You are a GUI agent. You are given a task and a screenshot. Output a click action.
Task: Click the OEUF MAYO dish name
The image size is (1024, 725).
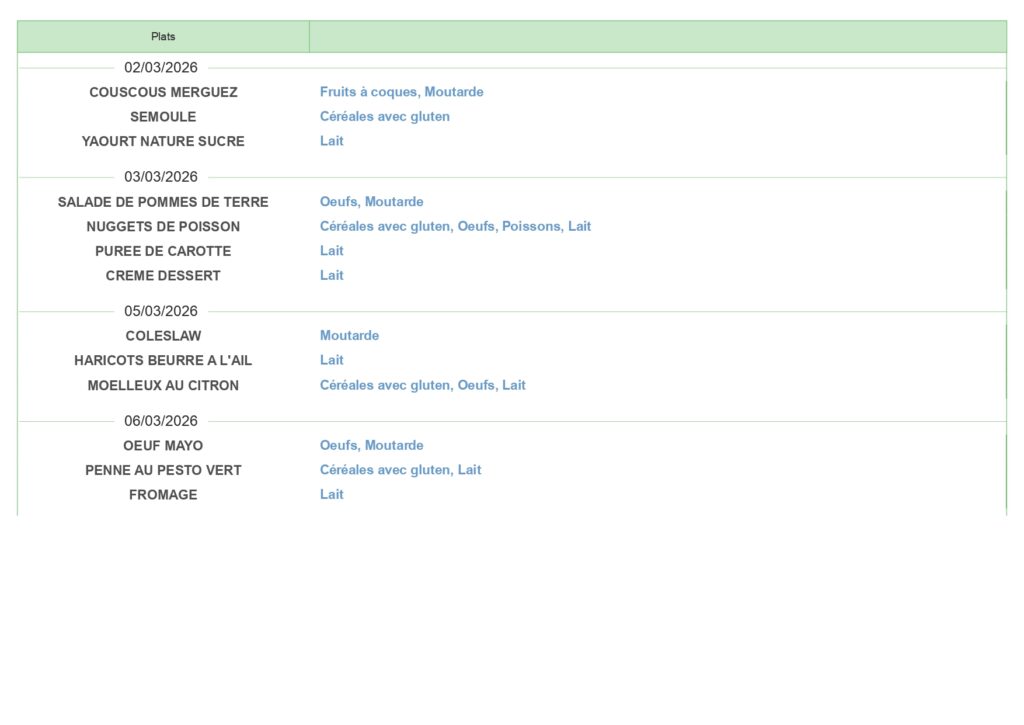163,446
